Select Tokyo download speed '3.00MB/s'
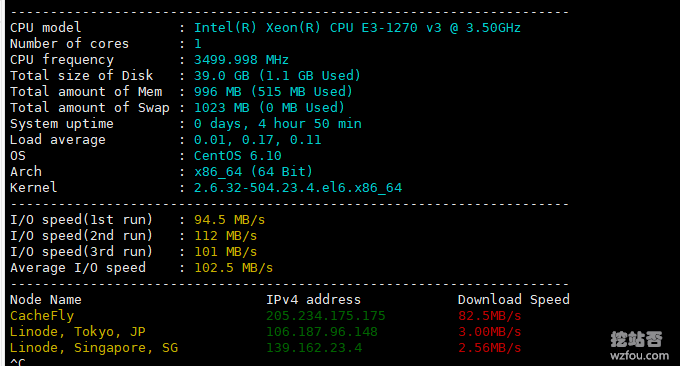 tap(490, 332)
